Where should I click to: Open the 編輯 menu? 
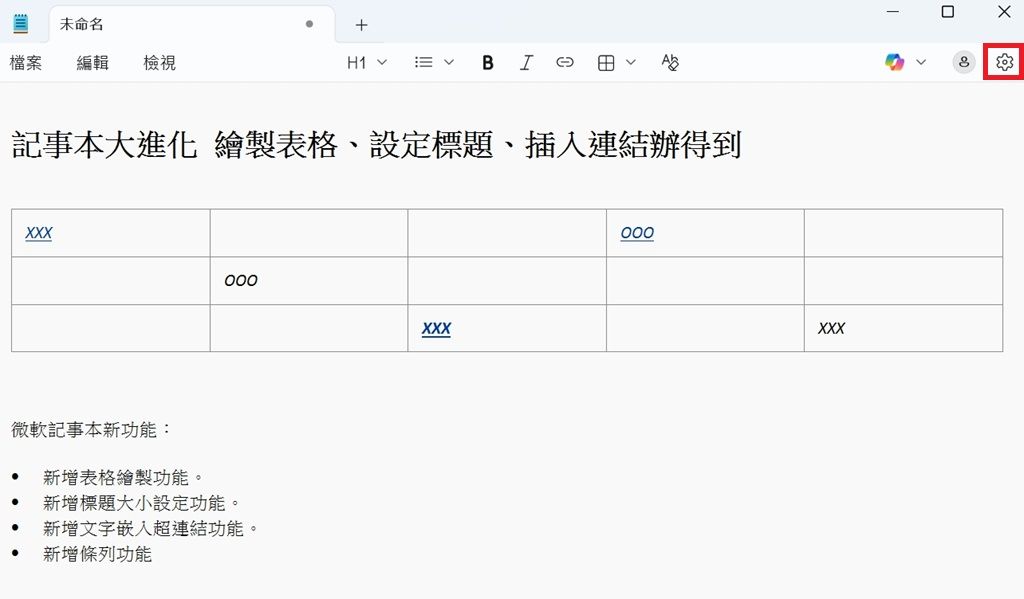click(93, 63)
